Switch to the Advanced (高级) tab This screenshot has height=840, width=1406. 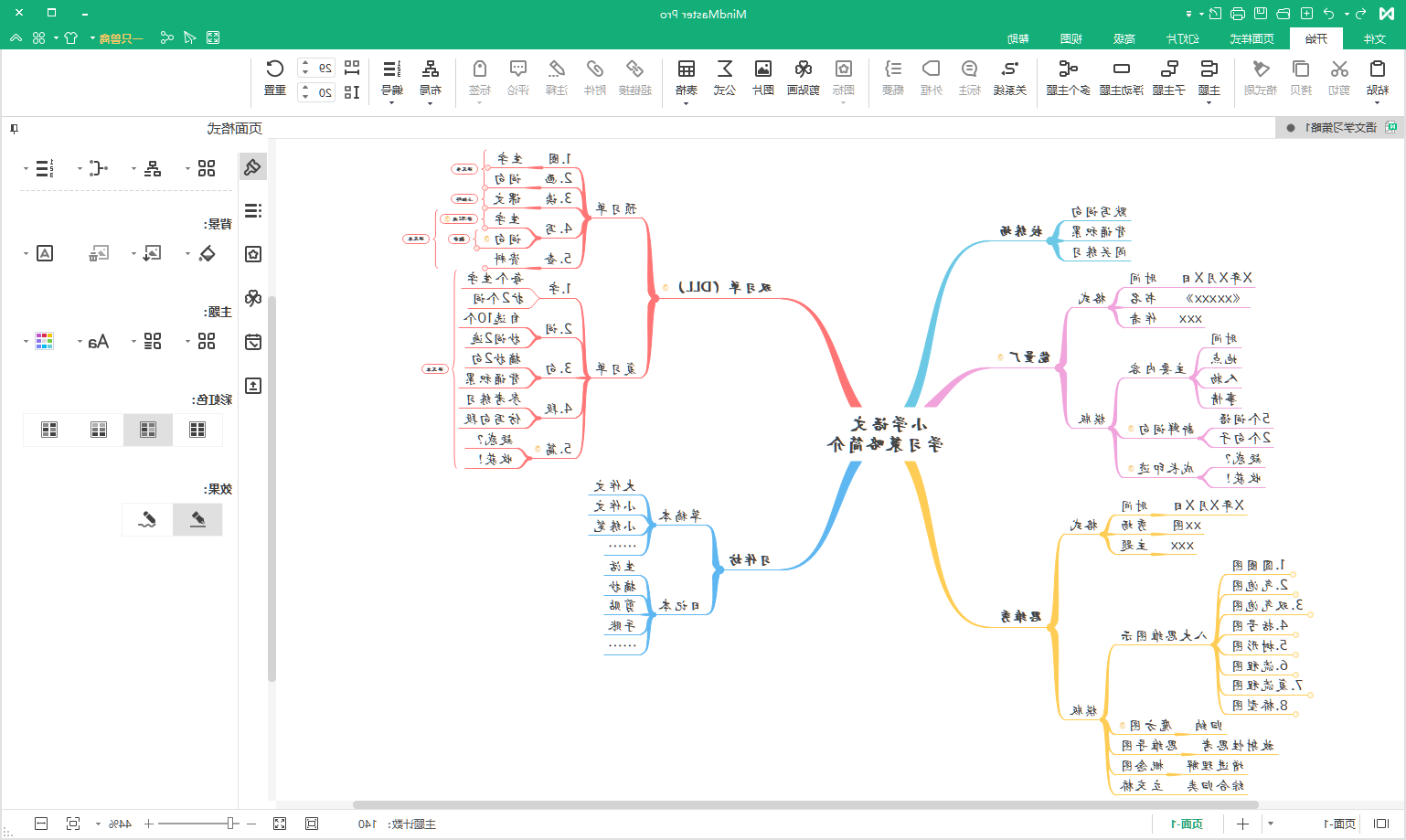(x=1124, y=38)
